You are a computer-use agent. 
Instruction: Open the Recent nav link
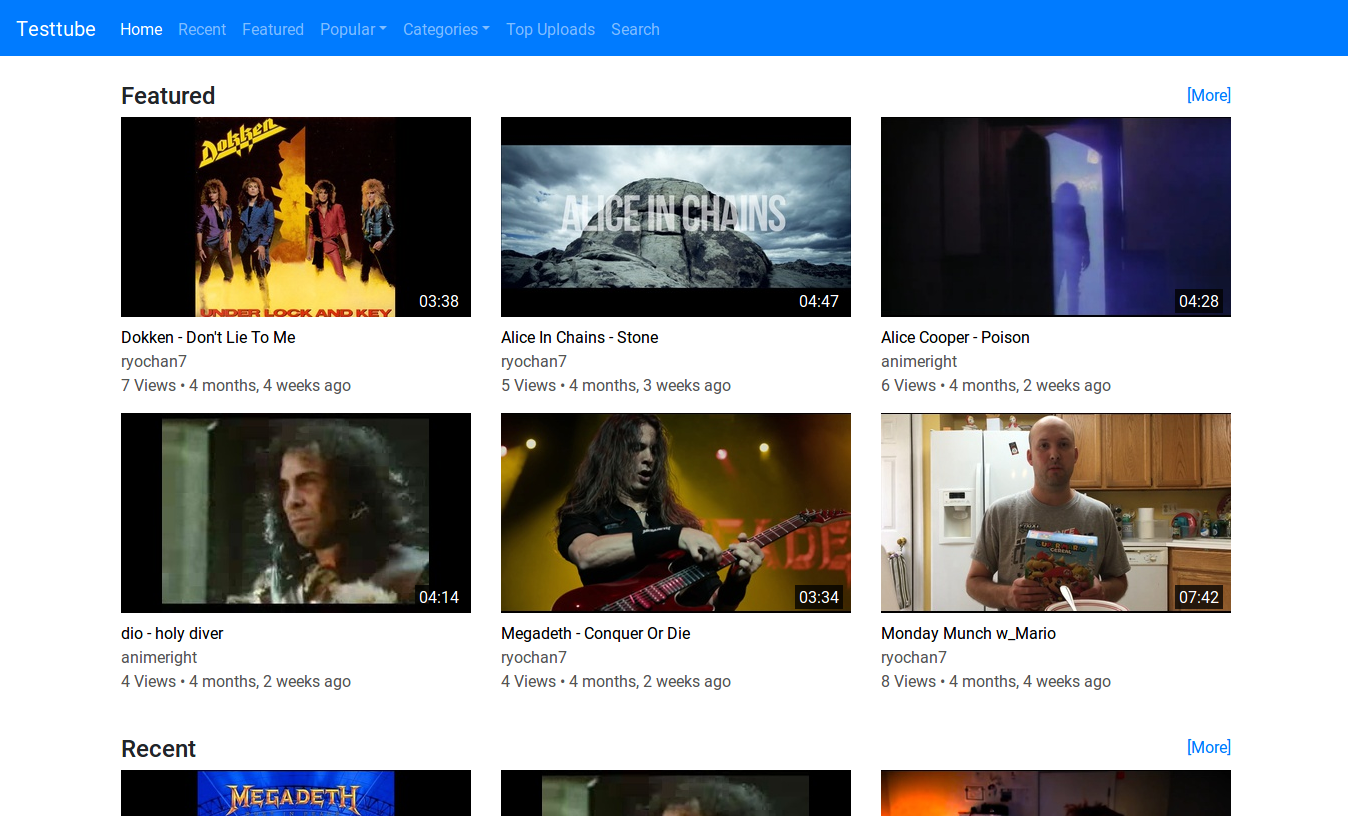(x=202, y=29)
